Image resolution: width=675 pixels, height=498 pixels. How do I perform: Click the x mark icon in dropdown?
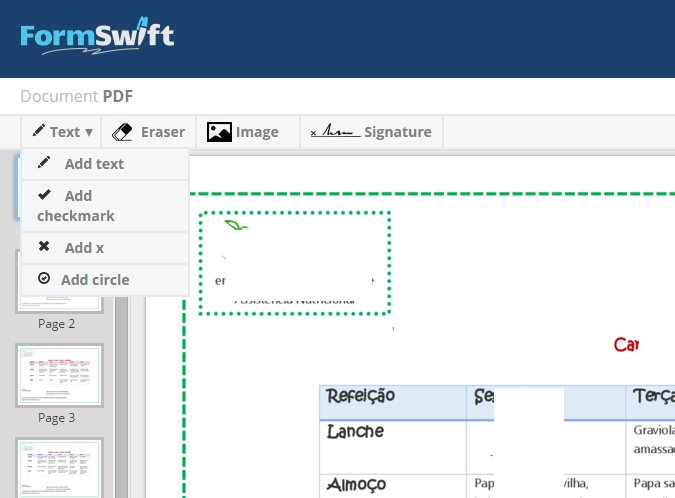[44, 247]
